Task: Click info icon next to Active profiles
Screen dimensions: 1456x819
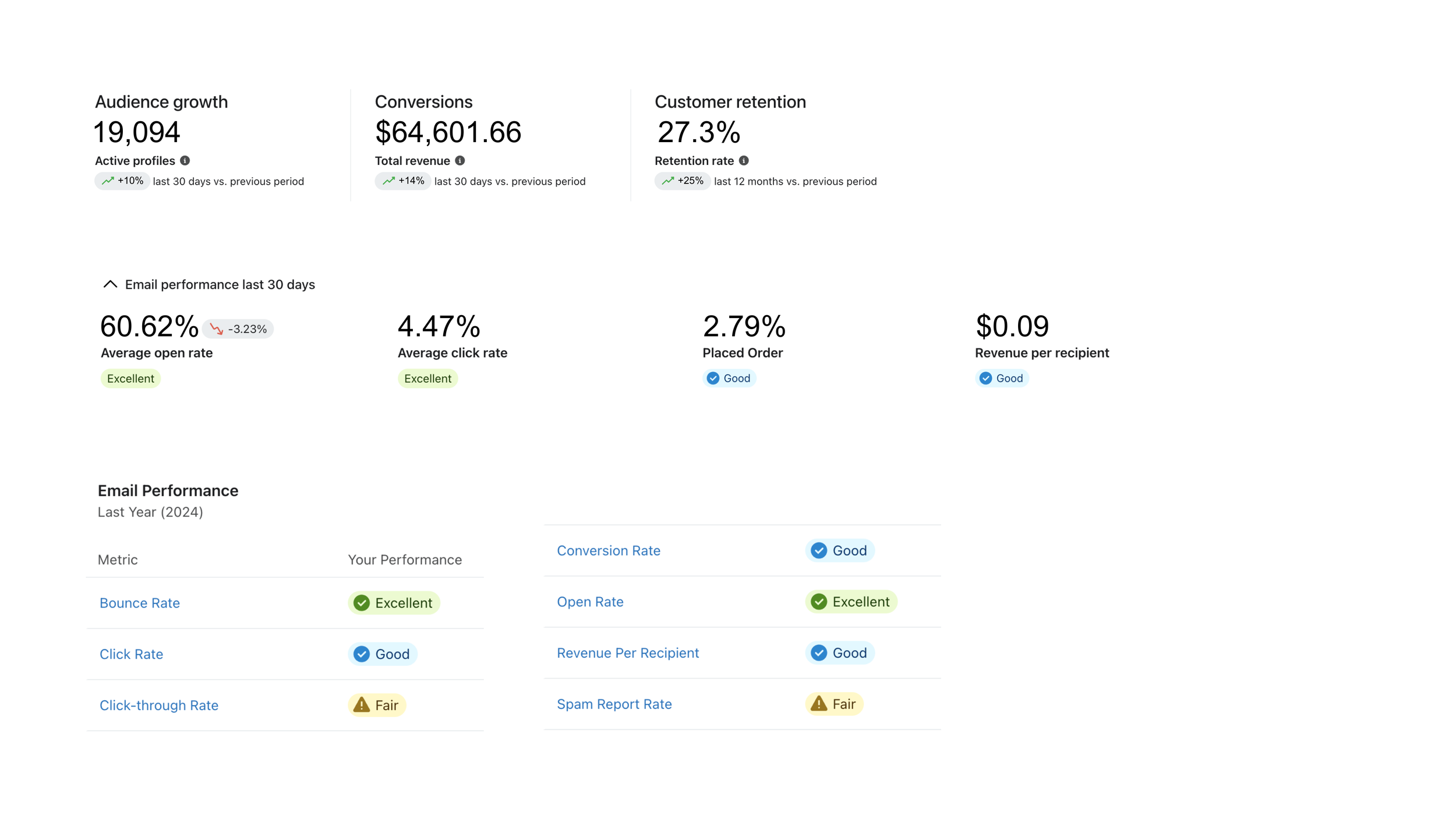Action: coord(185,161)
